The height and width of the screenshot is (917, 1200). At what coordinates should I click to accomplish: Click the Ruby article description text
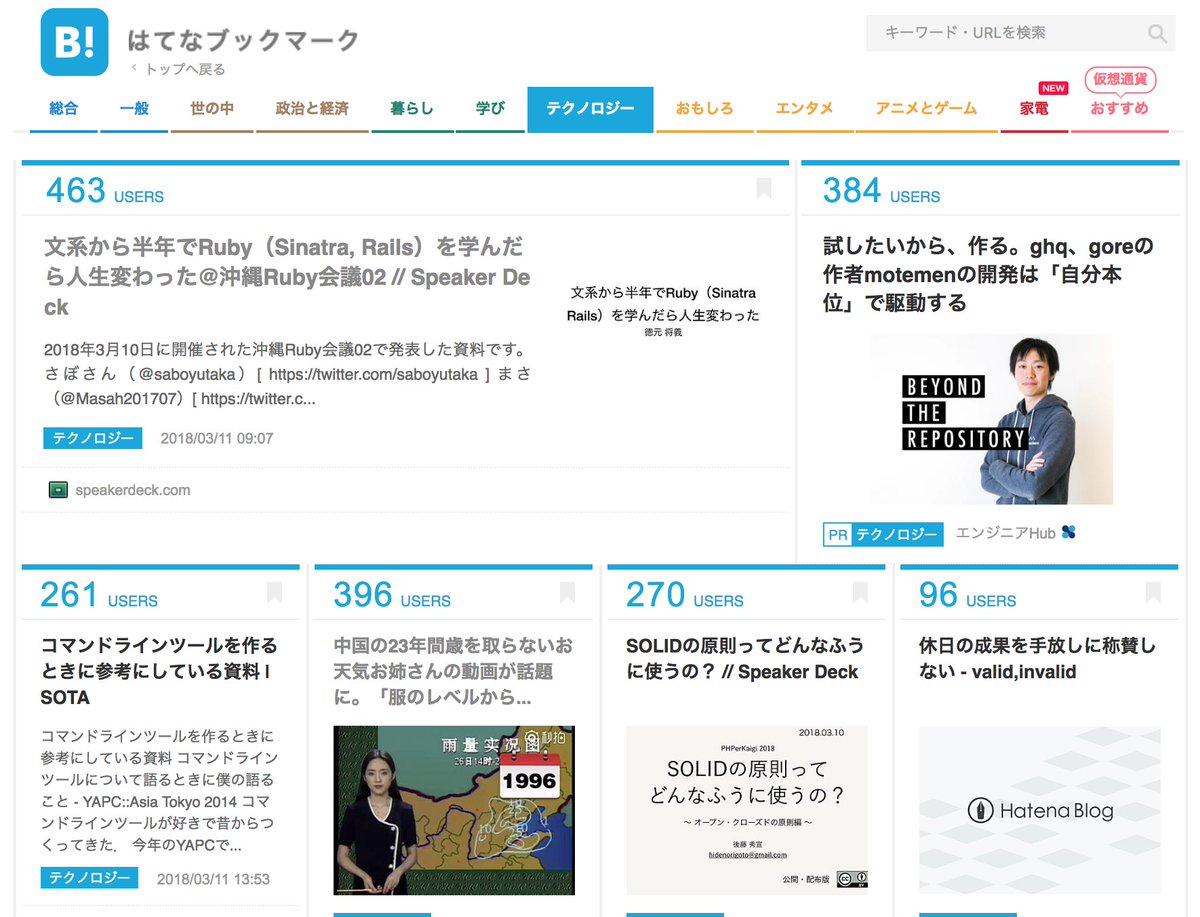tap(288, 374)
